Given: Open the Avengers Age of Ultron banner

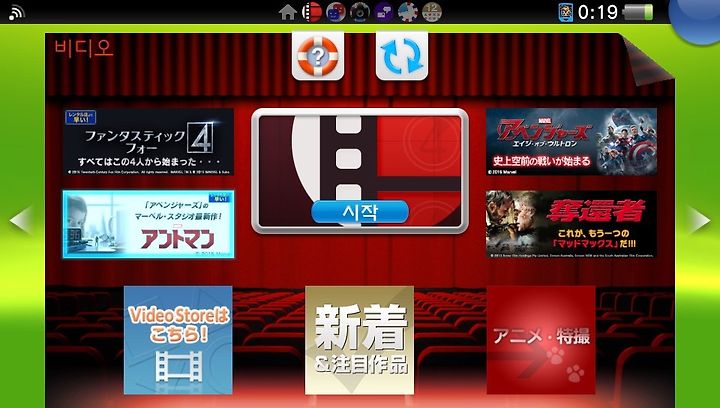Looking at the screenshot, I should click(x=571, y=142).
